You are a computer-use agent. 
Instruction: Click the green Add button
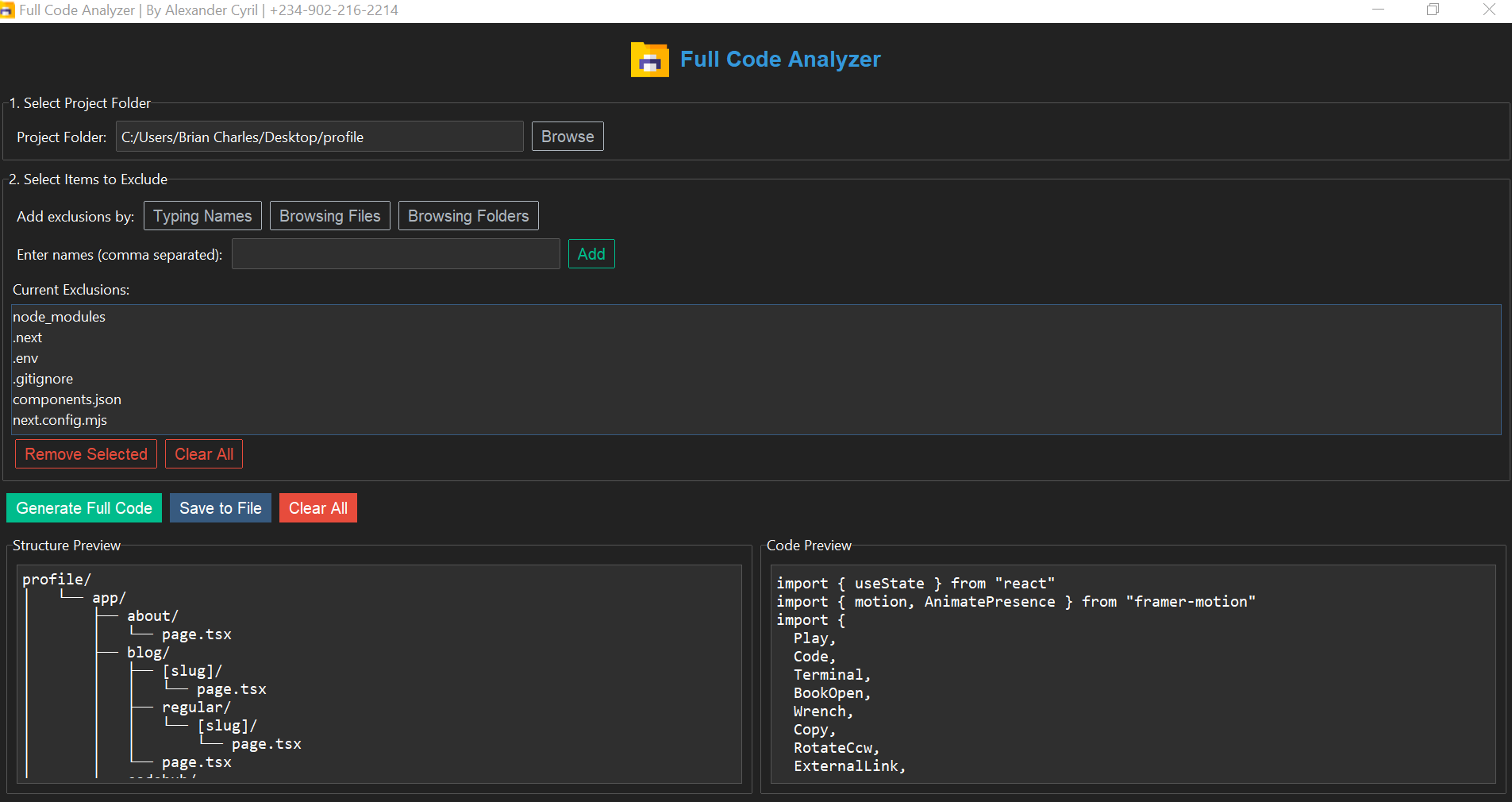coord(591,254)
